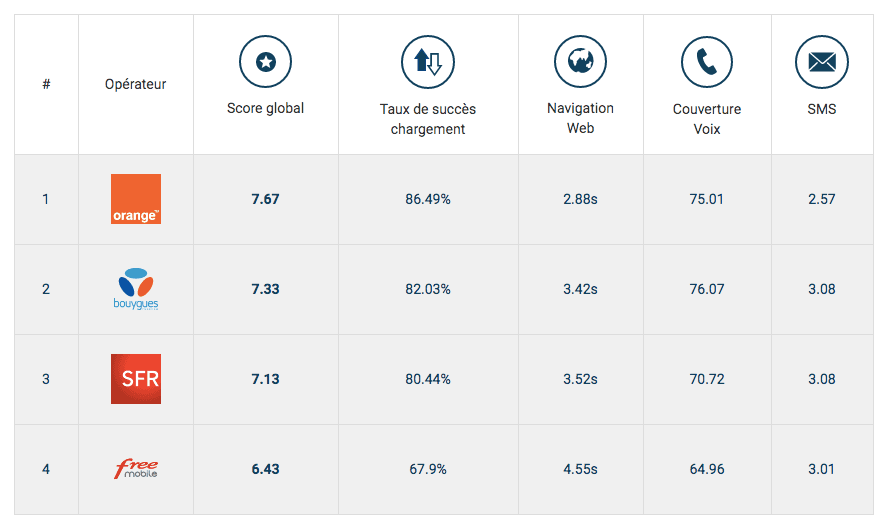
Task: Click the SMS column text label
Action: pos(821,108)
